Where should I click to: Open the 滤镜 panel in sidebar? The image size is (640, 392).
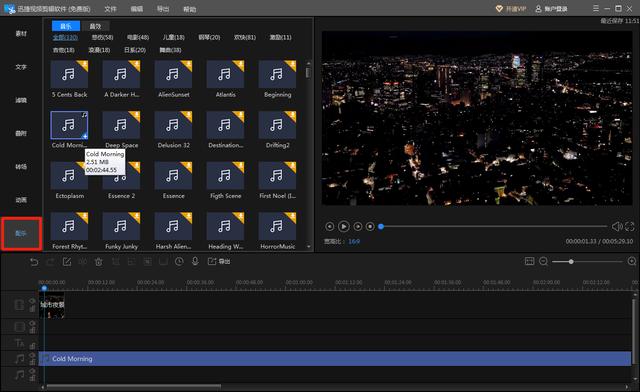point(21,100)
